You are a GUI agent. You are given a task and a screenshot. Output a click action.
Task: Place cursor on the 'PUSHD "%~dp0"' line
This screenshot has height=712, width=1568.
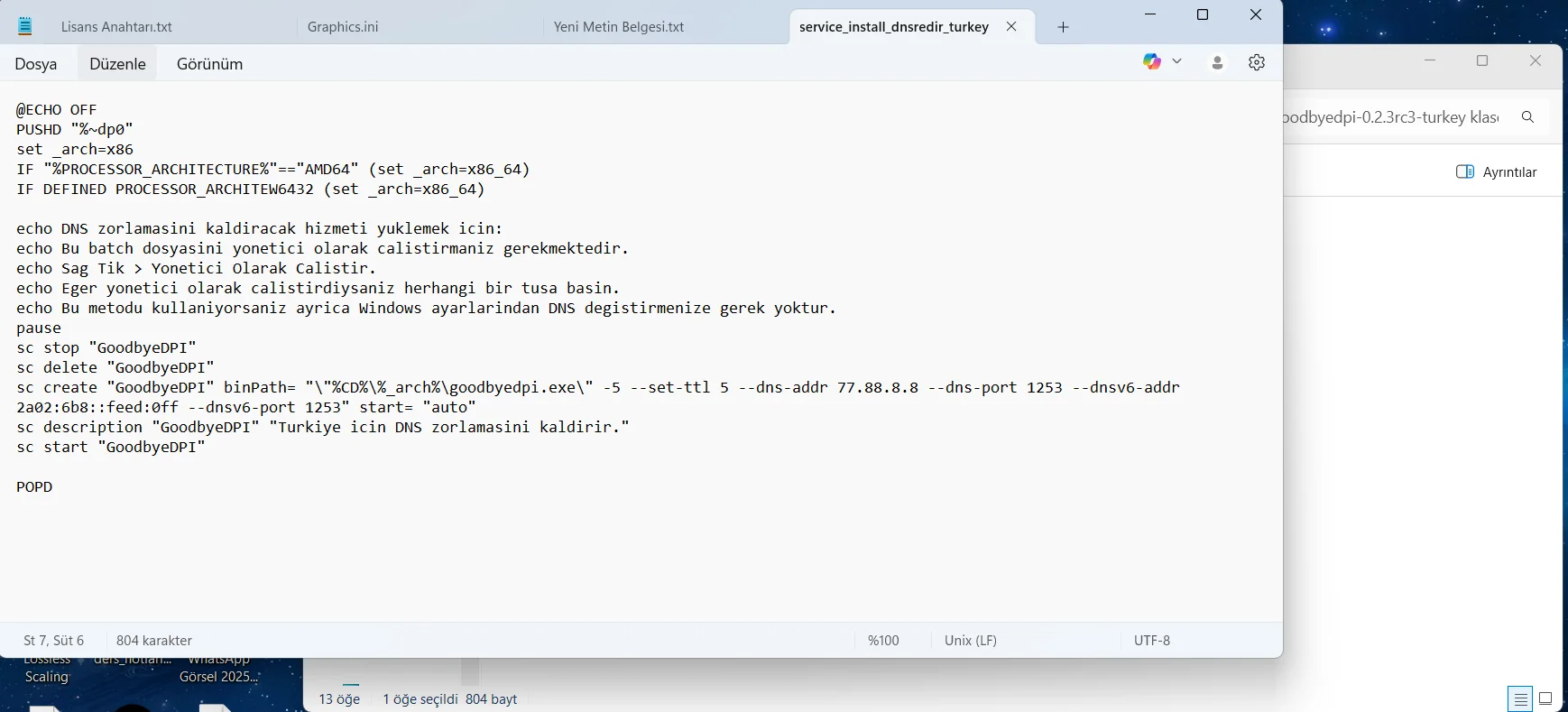click(x=75, y=130)
